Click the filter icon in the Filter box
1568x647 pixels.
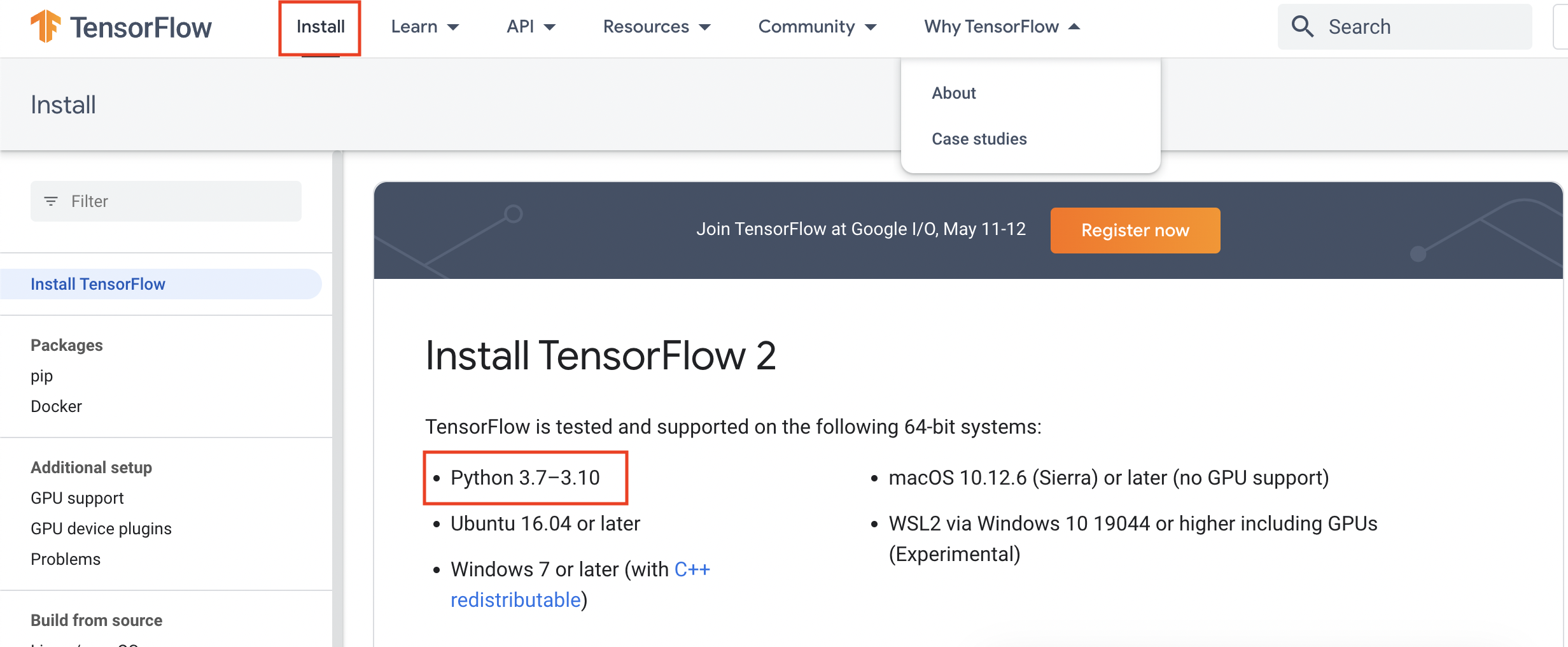tap(51, 201)
